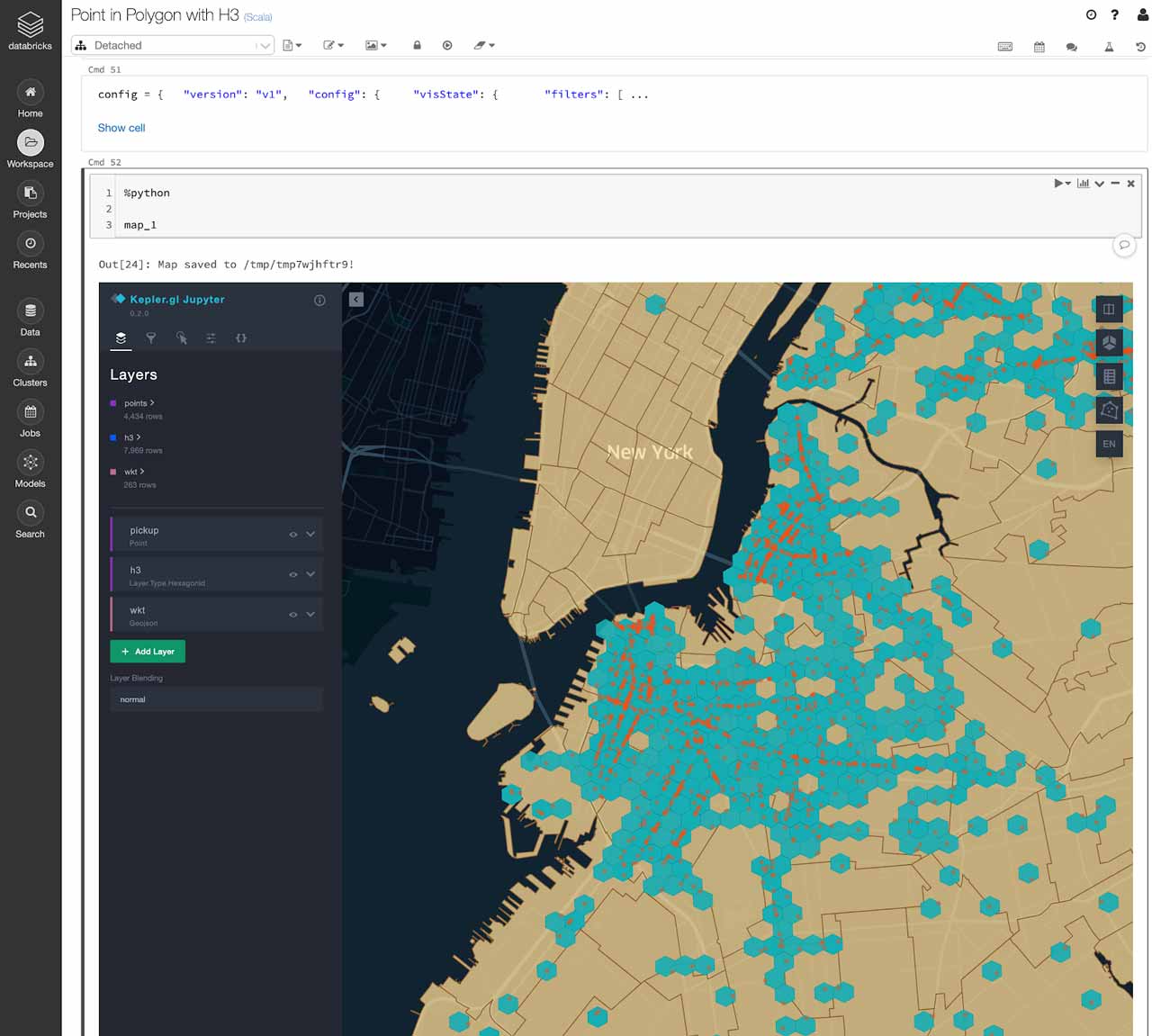Open the Models sidebar icon
1152x1036 pixels.
click(31, 470)
